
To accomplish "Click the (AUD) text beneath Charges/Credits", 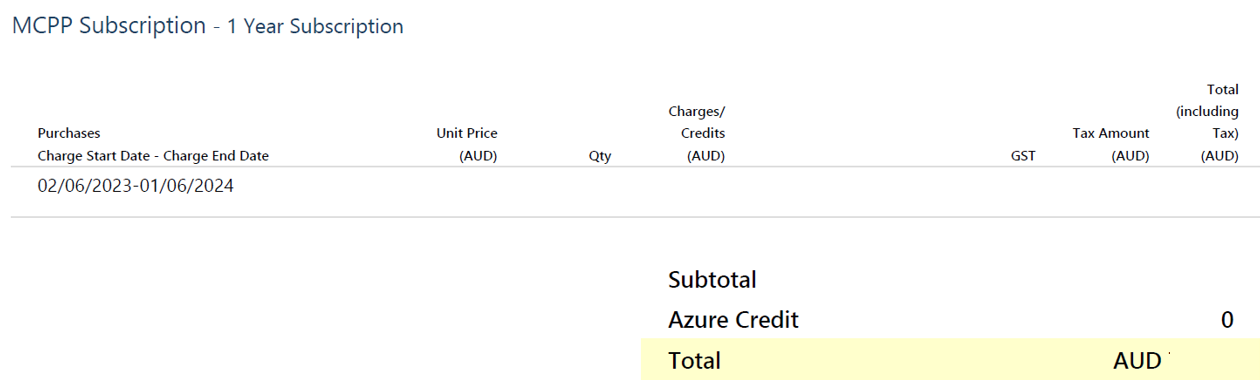I will click(706, 156).
